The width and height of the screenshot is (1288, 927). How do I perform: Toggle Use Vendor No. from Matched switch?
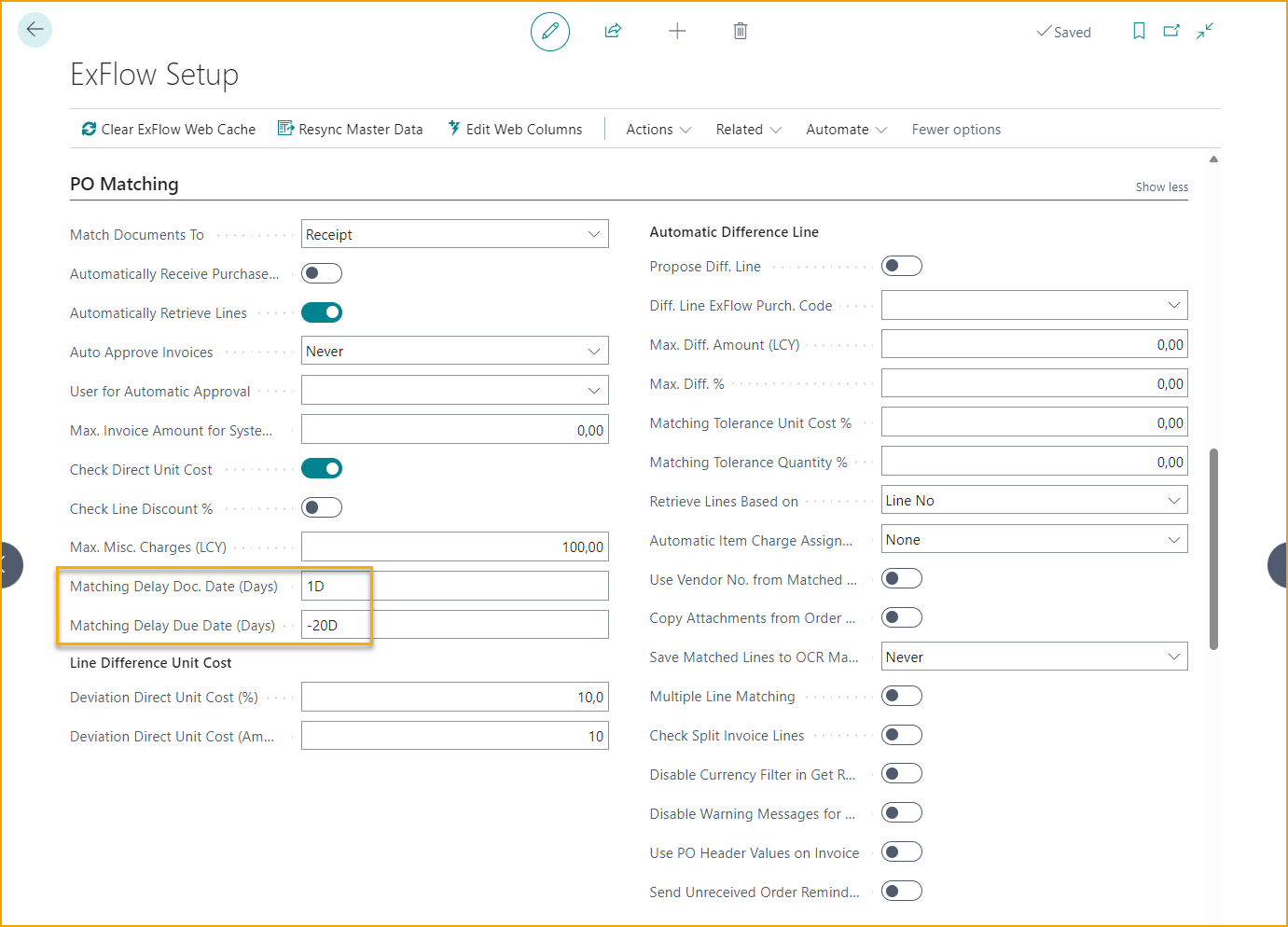click(902, 578)
